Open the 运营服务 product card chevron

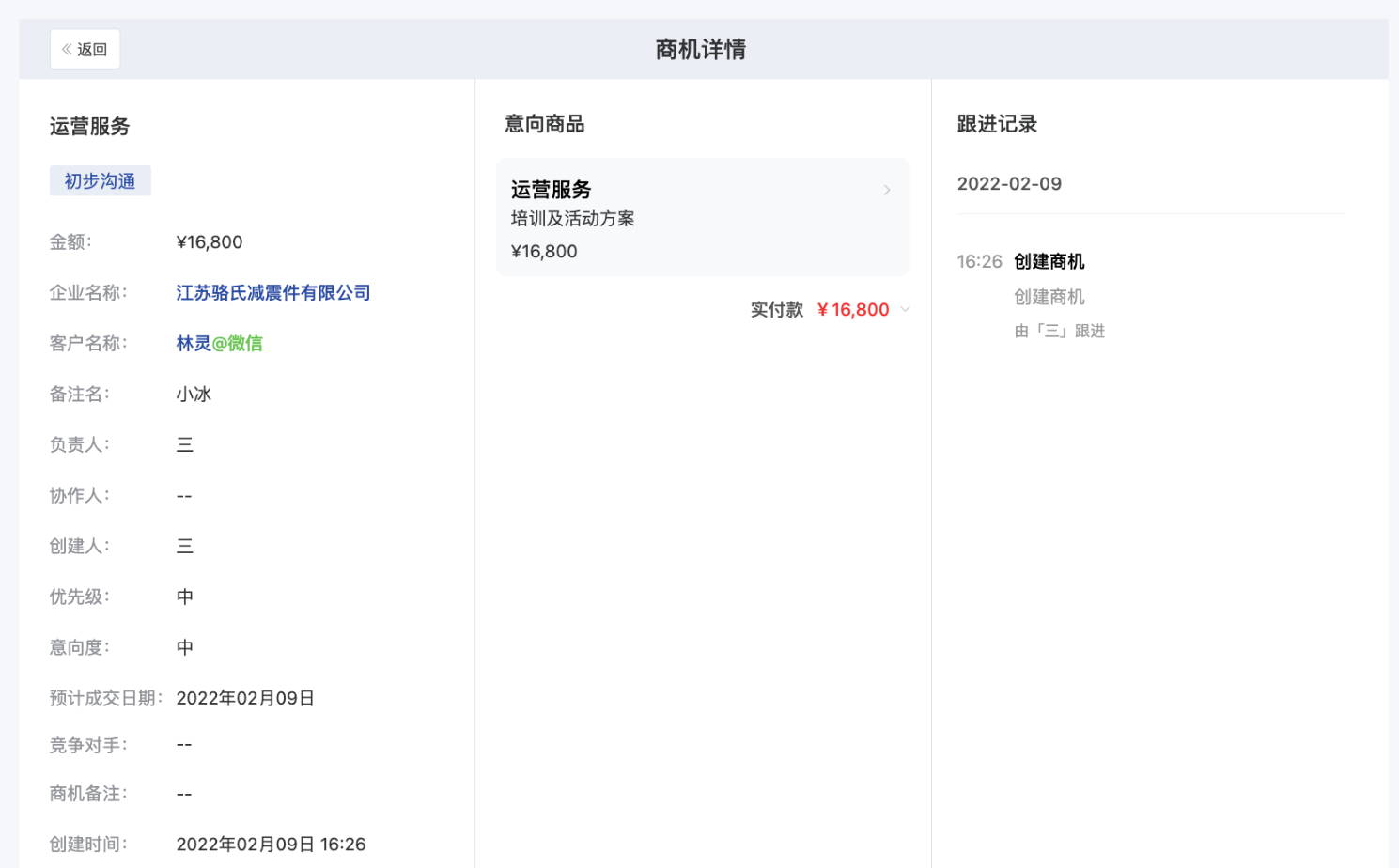point(887,190)
